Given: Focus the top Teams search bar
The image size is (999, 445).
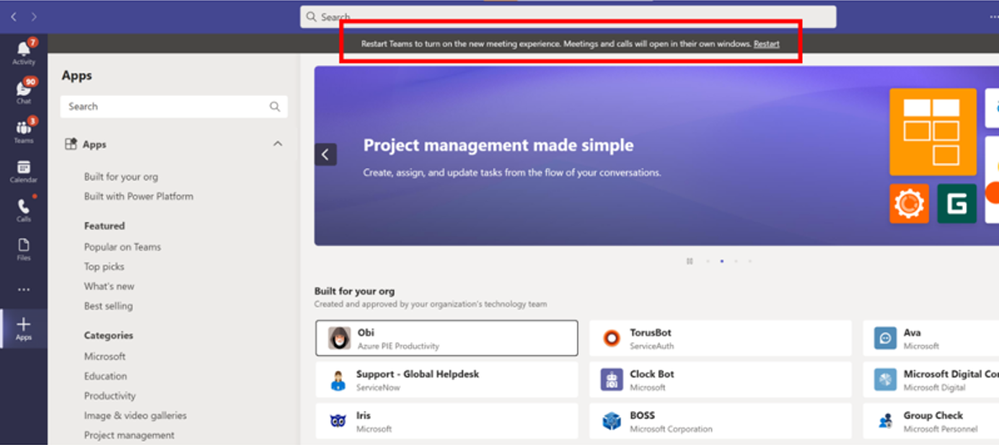Looking at the screenshot, I should [x=568, y=17].
